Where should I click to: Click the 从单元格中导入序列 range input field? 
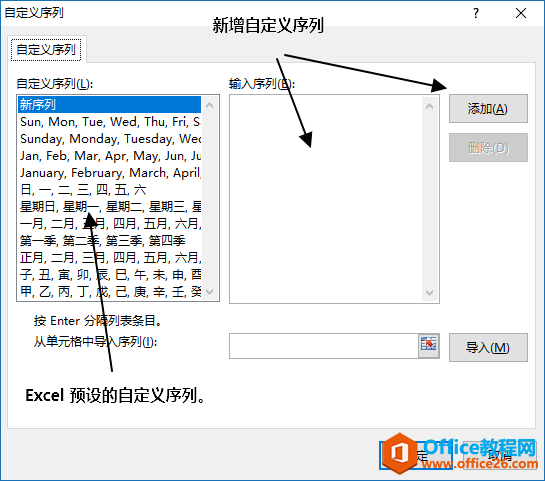tap(324, 346)
